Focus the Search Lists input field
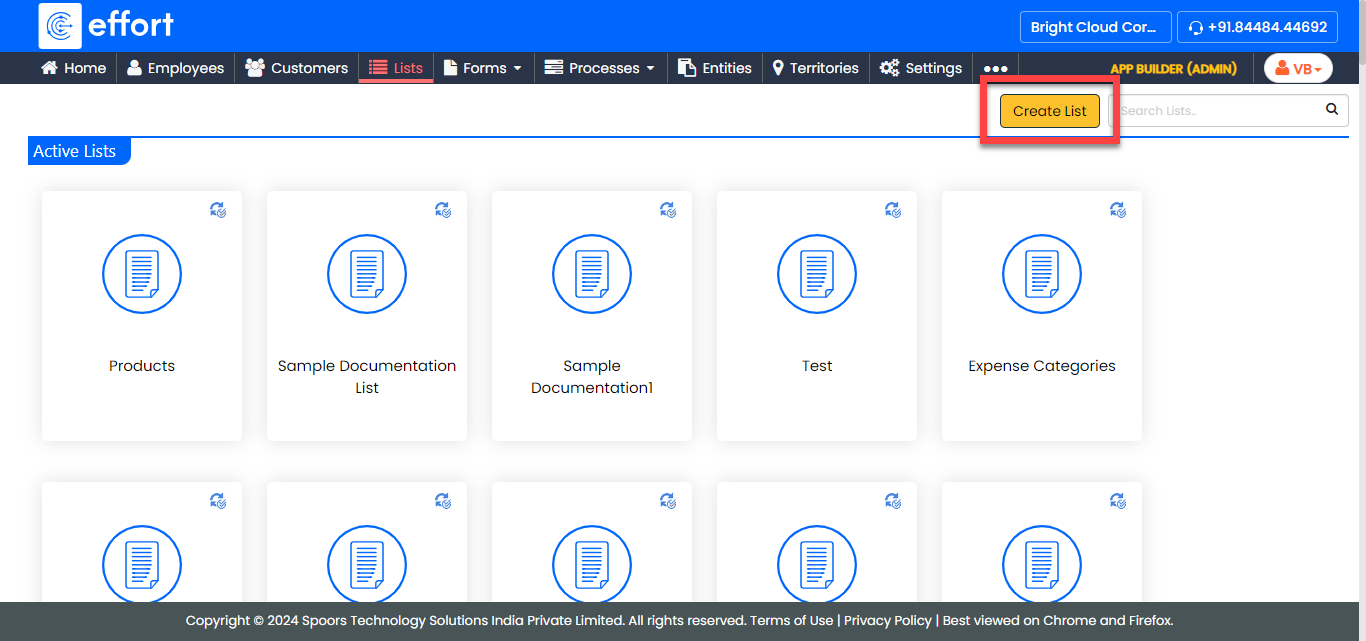Image resolution: width=1366 pixels, height=641 pixels. [1215, 111]
